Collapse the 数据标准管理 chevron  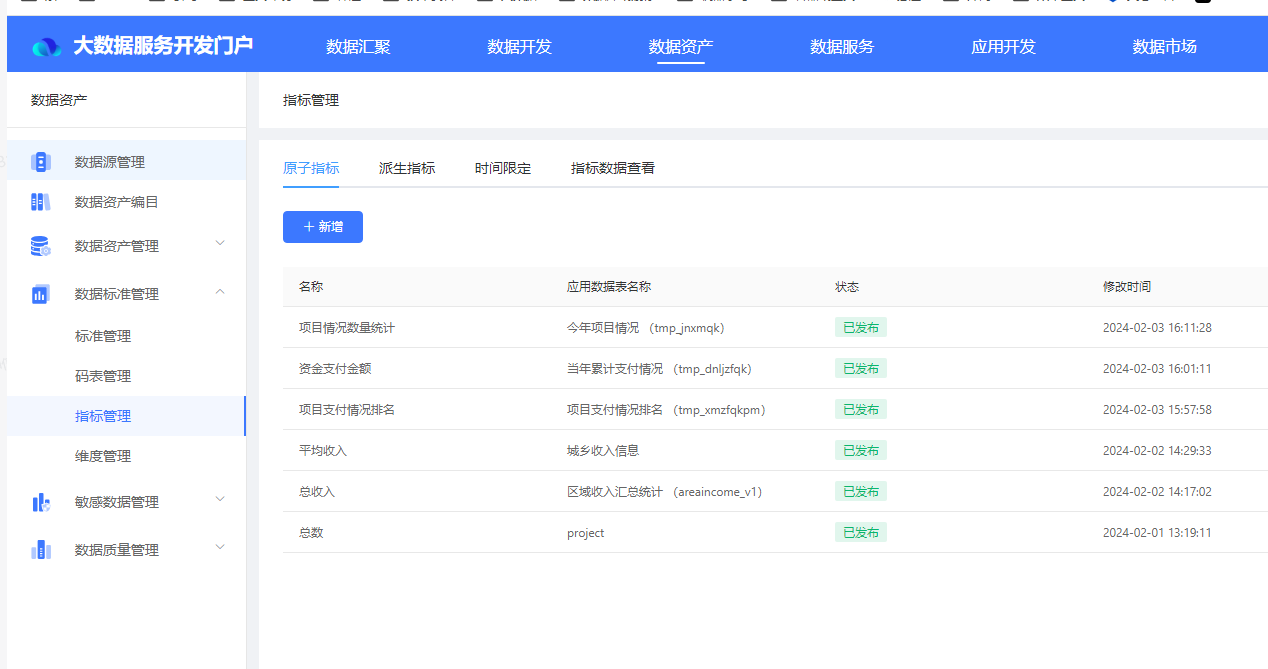coord(221,292)
